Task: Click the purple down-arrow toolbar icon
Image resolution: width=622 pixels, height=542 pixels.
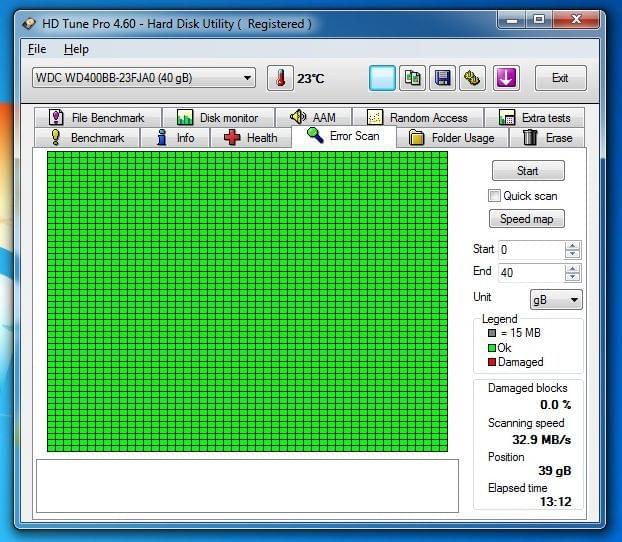Action: click(x=507, y=78)
